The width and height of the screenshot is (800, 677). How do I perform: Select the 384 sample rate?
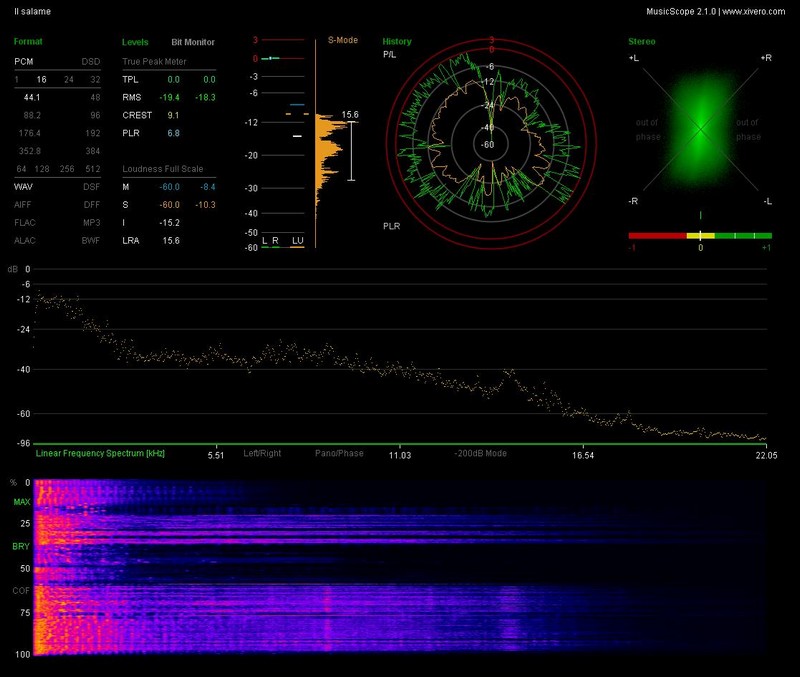pyautogui.click(x=93, y=151)
